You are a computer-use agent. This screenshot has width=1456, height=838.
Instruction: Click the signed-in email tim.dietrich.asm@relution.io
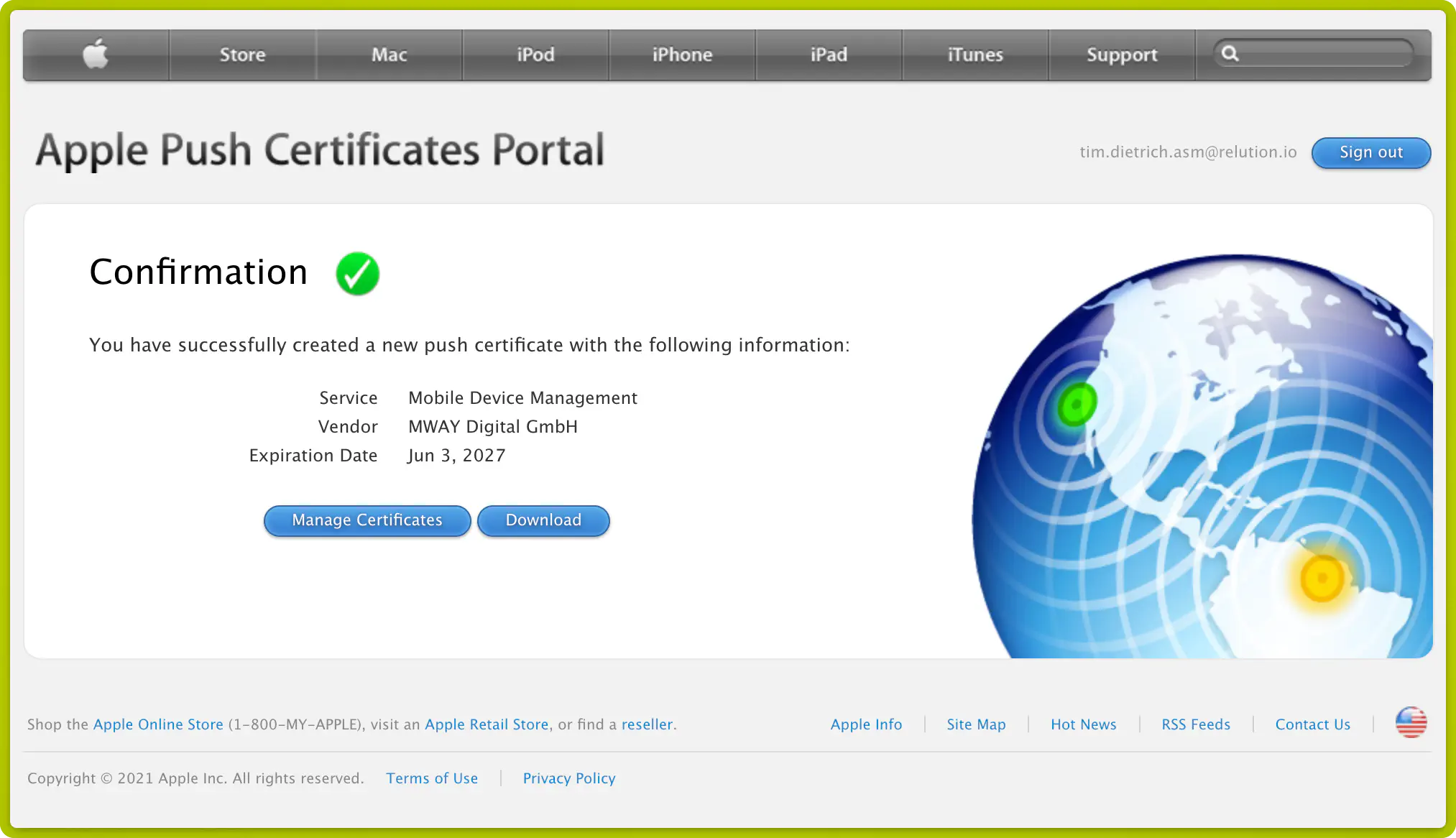tap(1188, 152)
